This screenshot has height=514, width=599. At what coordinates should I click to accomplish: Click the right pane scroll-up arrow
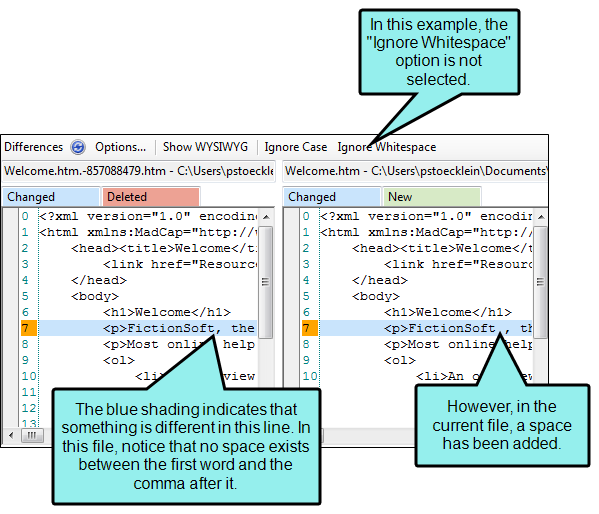tap(541, 217)
